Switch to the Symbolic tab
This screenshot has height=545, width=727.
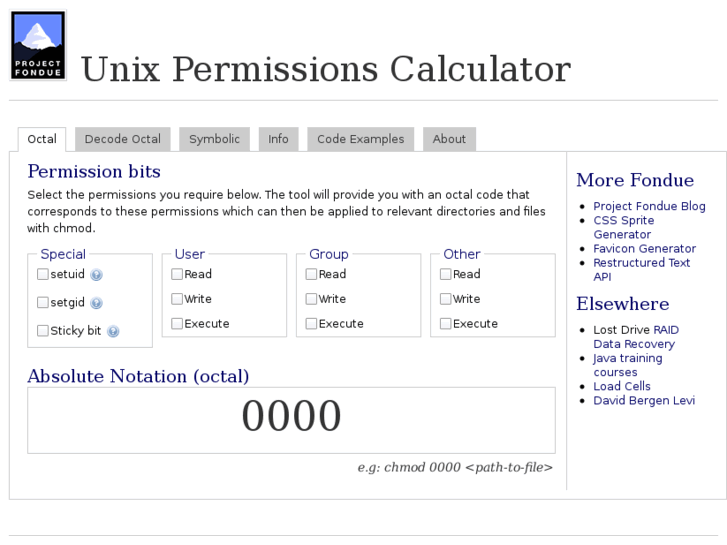tap(215, 139)
